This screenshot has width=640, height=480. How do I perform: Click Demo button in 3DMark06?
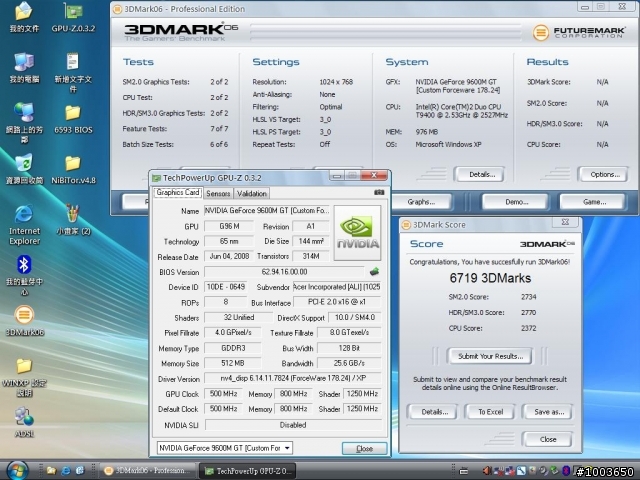516,202
